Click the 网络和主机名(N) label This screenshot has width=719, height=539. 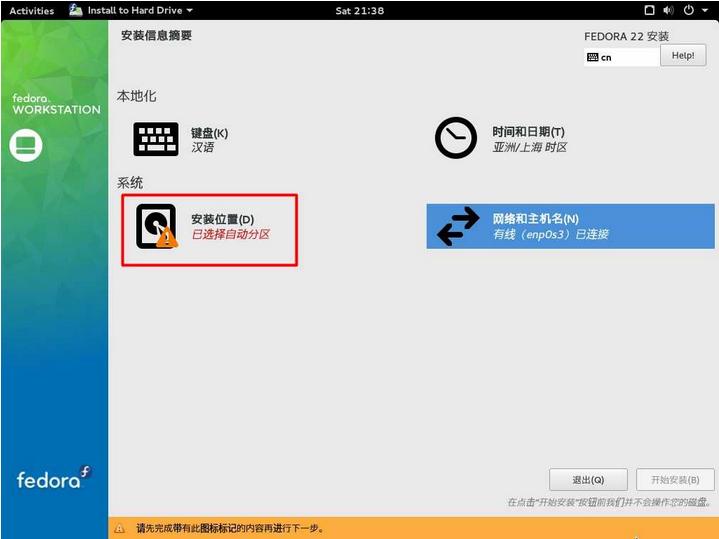(536, 218)
